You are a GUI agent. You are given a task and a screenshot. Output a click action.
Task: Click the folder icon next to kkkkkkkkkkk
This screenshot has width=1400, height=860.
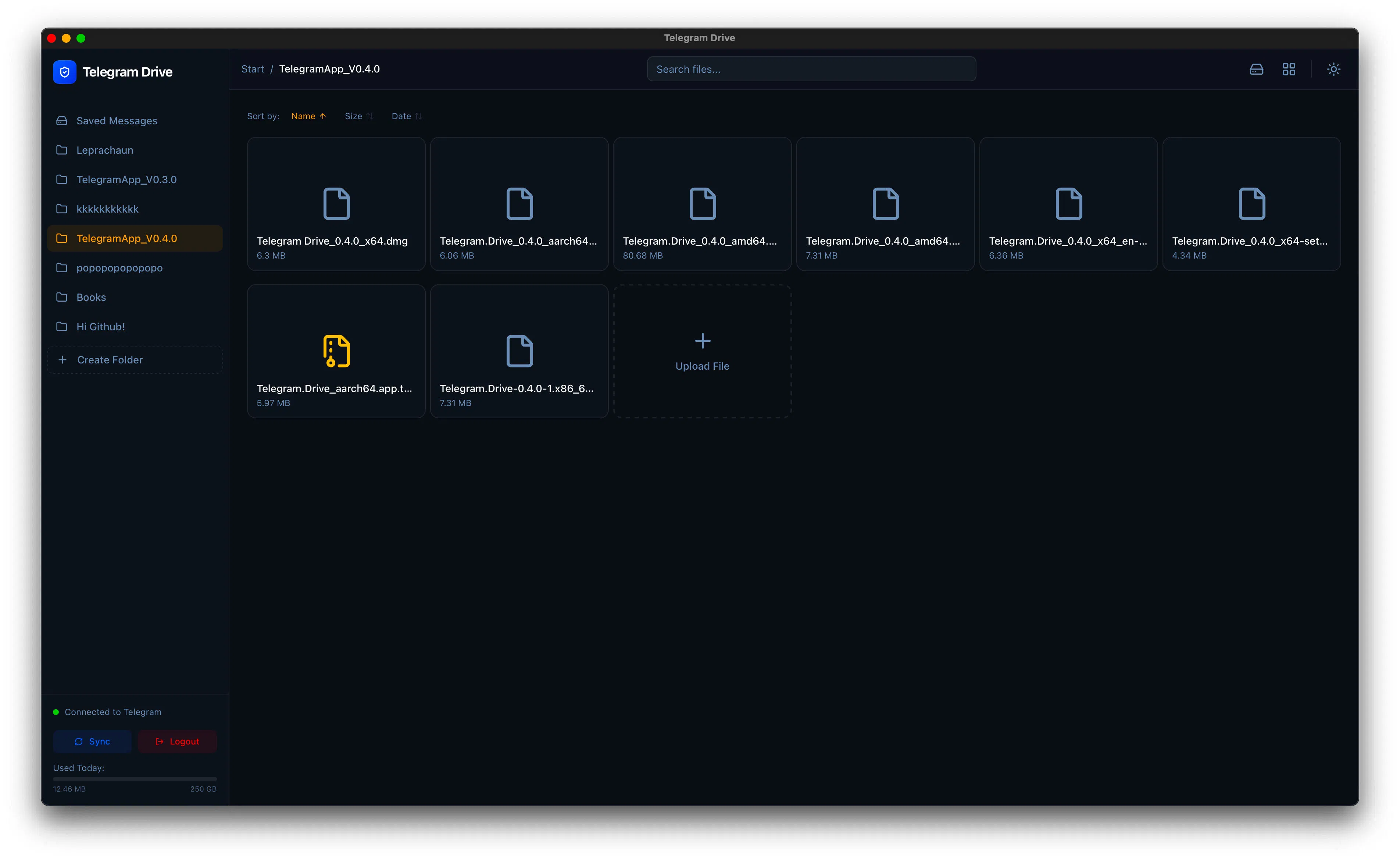(x=62, y=209)
